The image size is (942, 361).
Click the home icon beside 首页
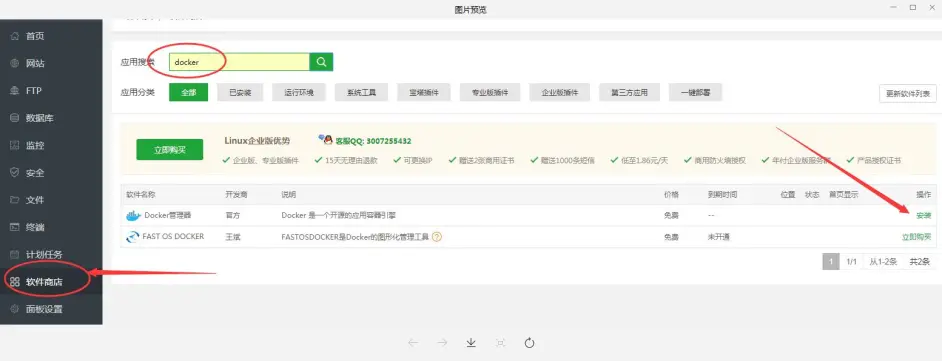[15, 36]
